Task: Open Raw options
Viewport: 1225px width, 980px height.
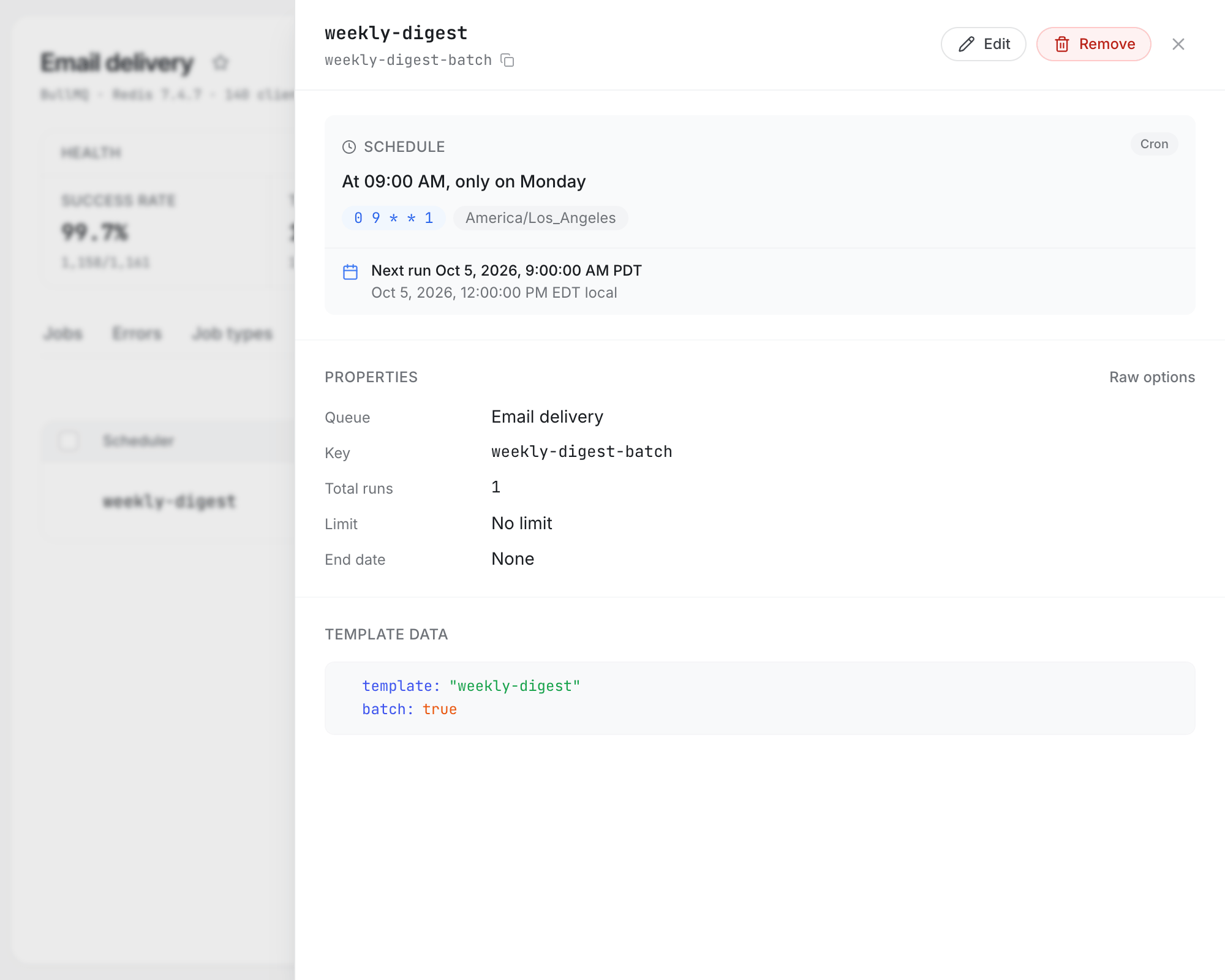Action: pos(1151,377)
